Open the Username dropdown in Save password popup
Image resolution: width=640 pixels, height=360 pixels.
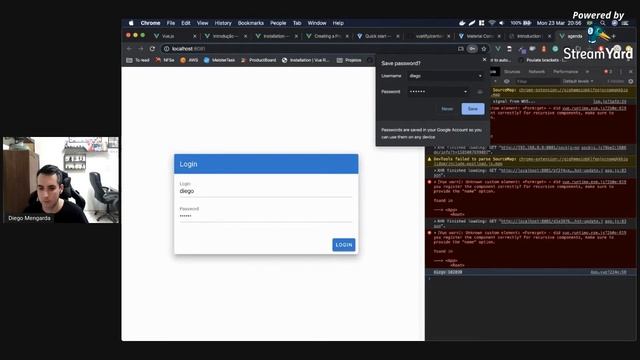pos(480,76)
